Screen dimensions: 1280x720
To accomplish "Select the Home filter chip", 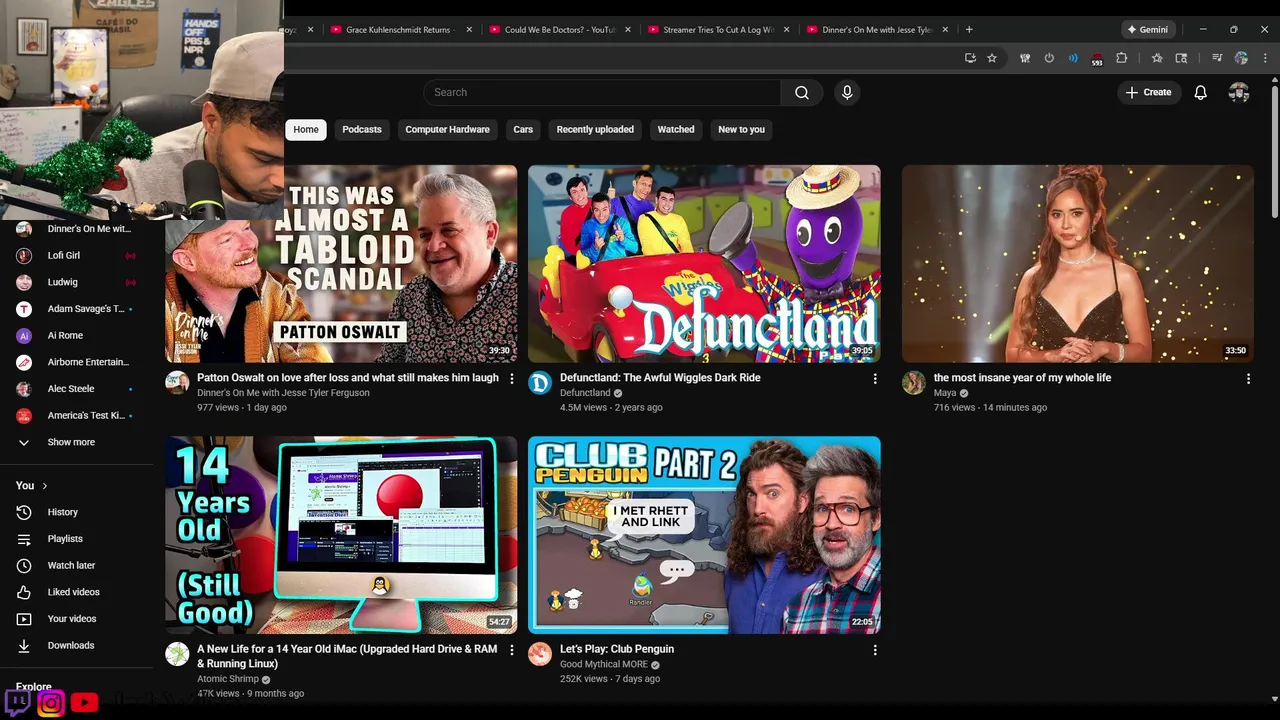I will click(x=306, y=129).
